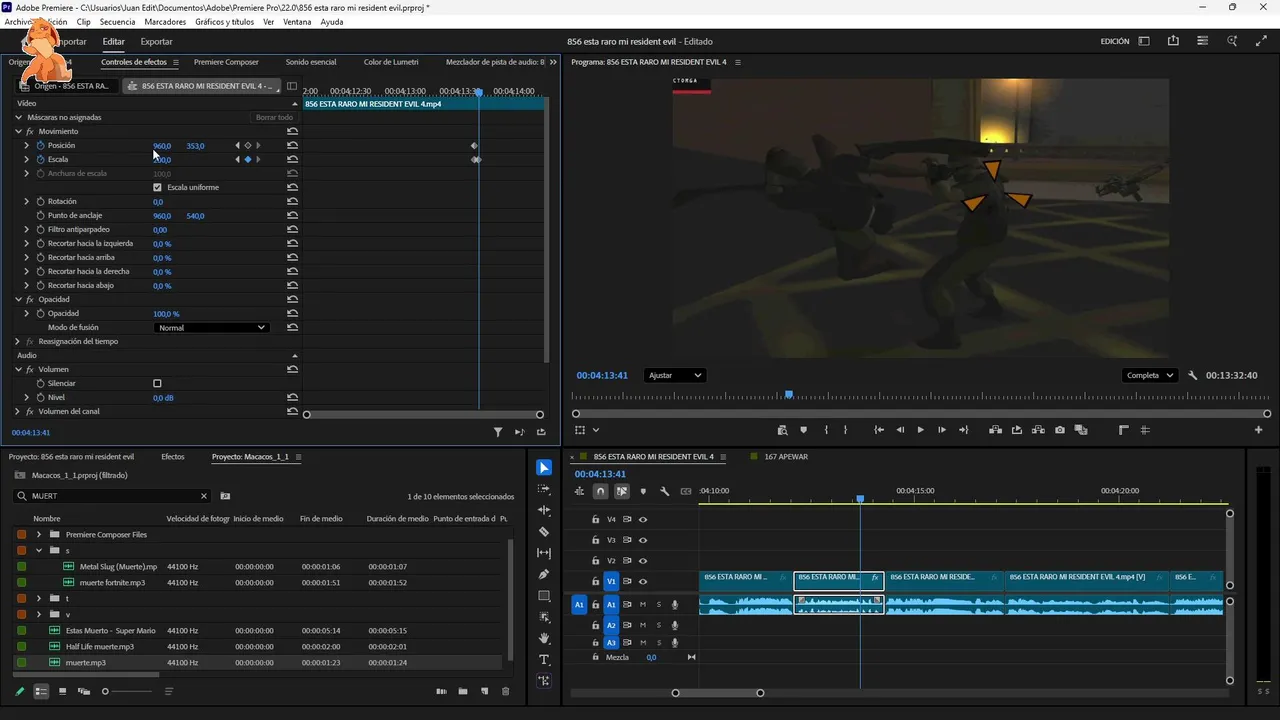Toggle animation stopwatch for Rotación
1280x720 pixels.
click(x=40, y=202)
